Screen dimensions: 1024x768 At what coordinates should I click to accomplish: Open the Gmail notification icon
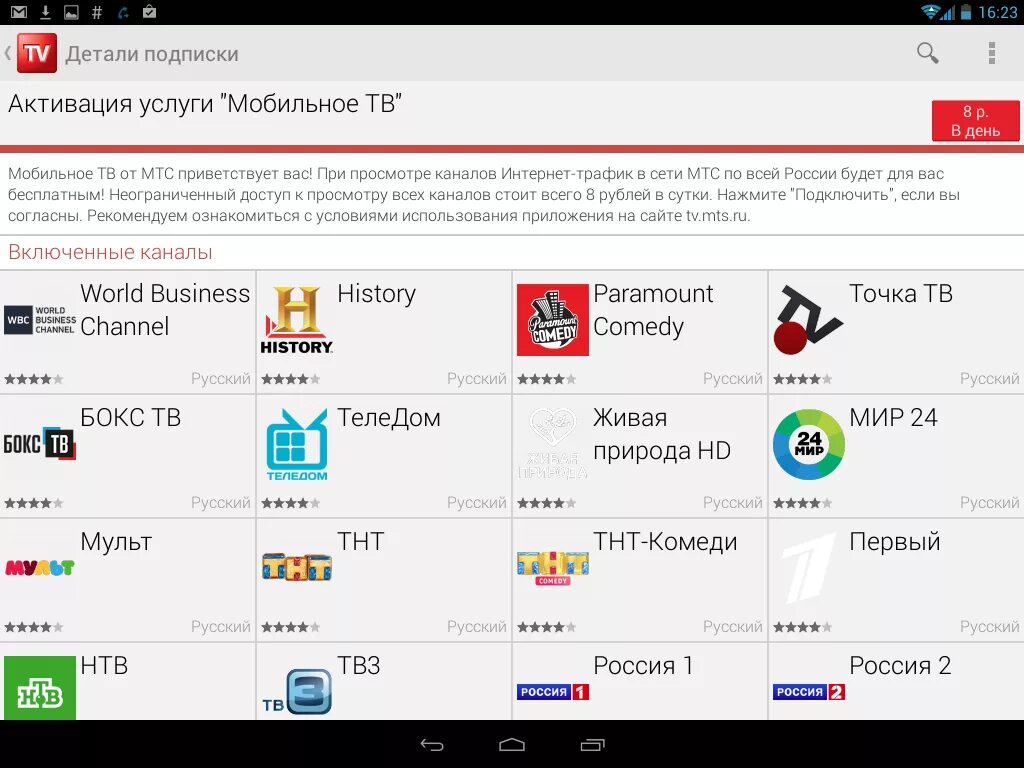[19, 12]
